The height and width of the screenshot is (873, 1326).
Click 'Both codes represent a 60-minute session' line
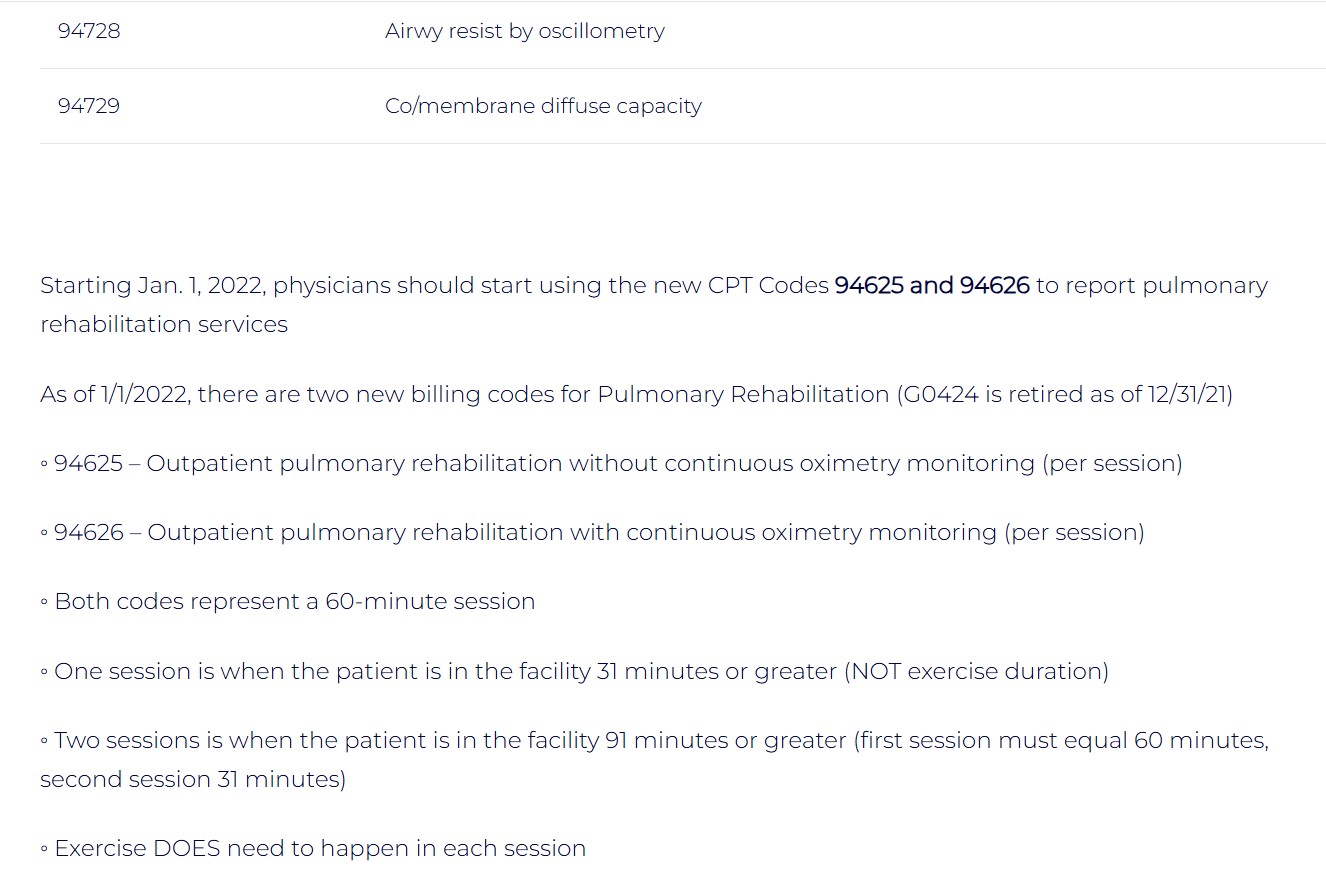(x=294, y=601)
